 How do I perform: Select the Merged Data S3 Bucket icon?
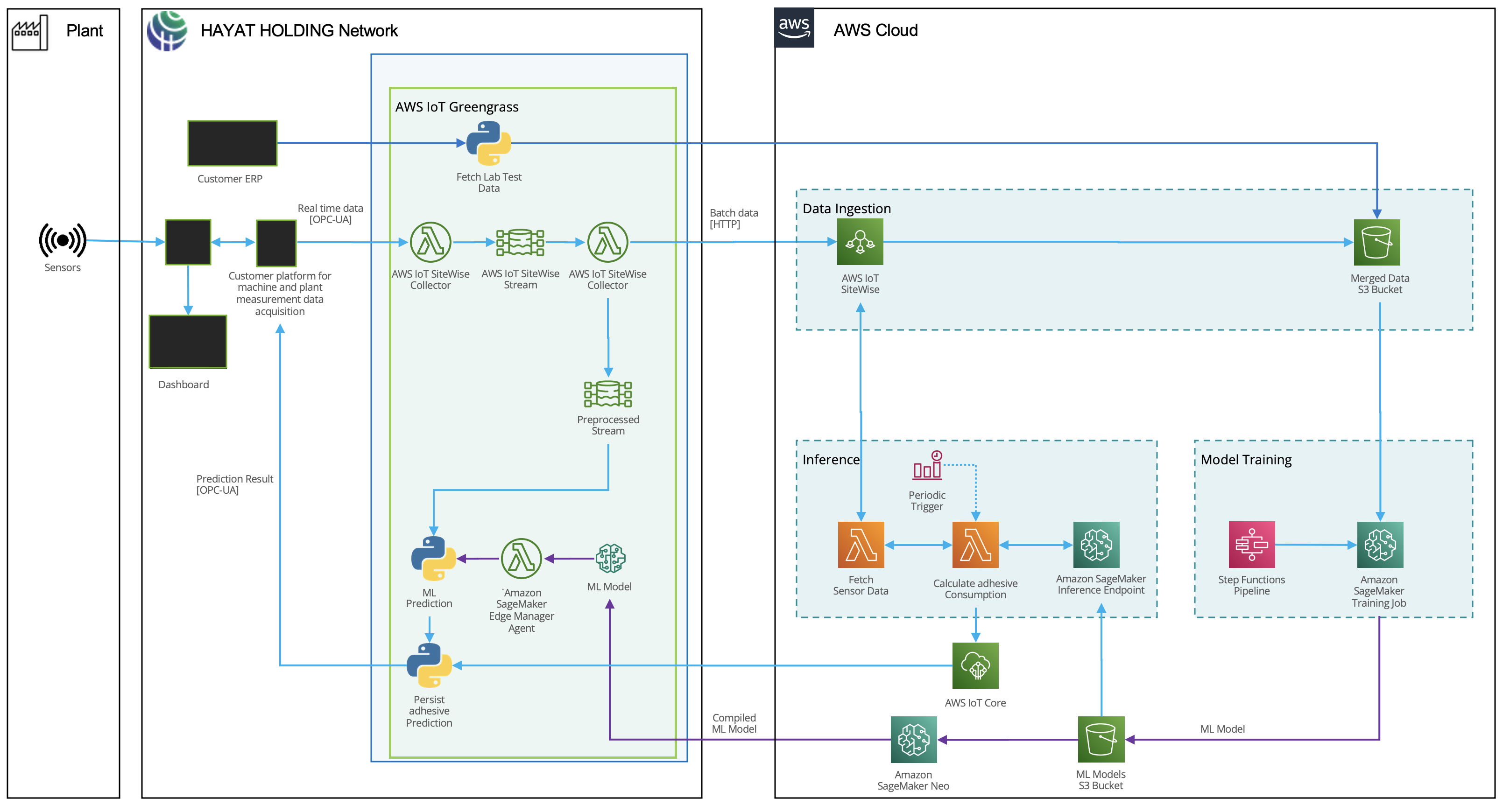tap(1376, 242)
